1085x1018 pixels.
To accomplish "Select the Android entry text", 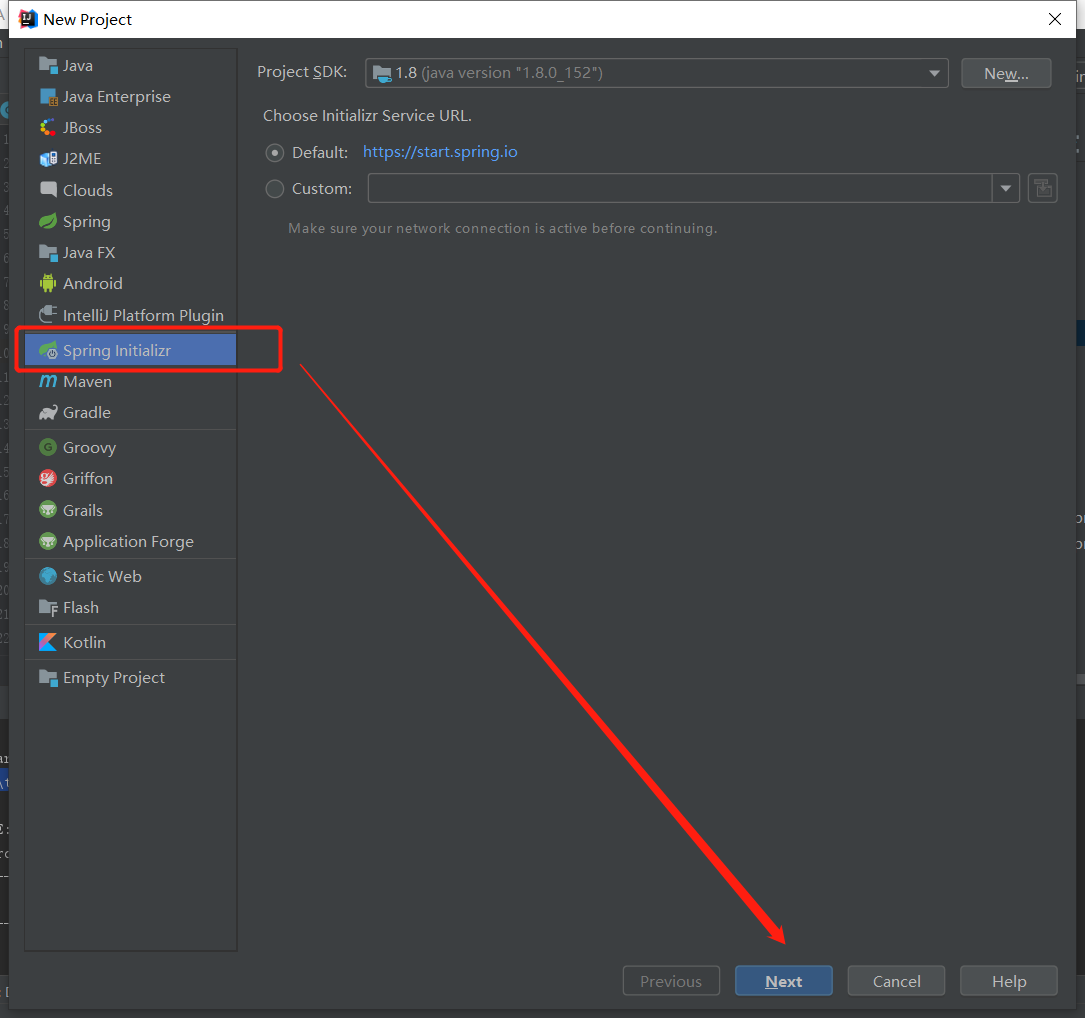I will tap(93, 284).
